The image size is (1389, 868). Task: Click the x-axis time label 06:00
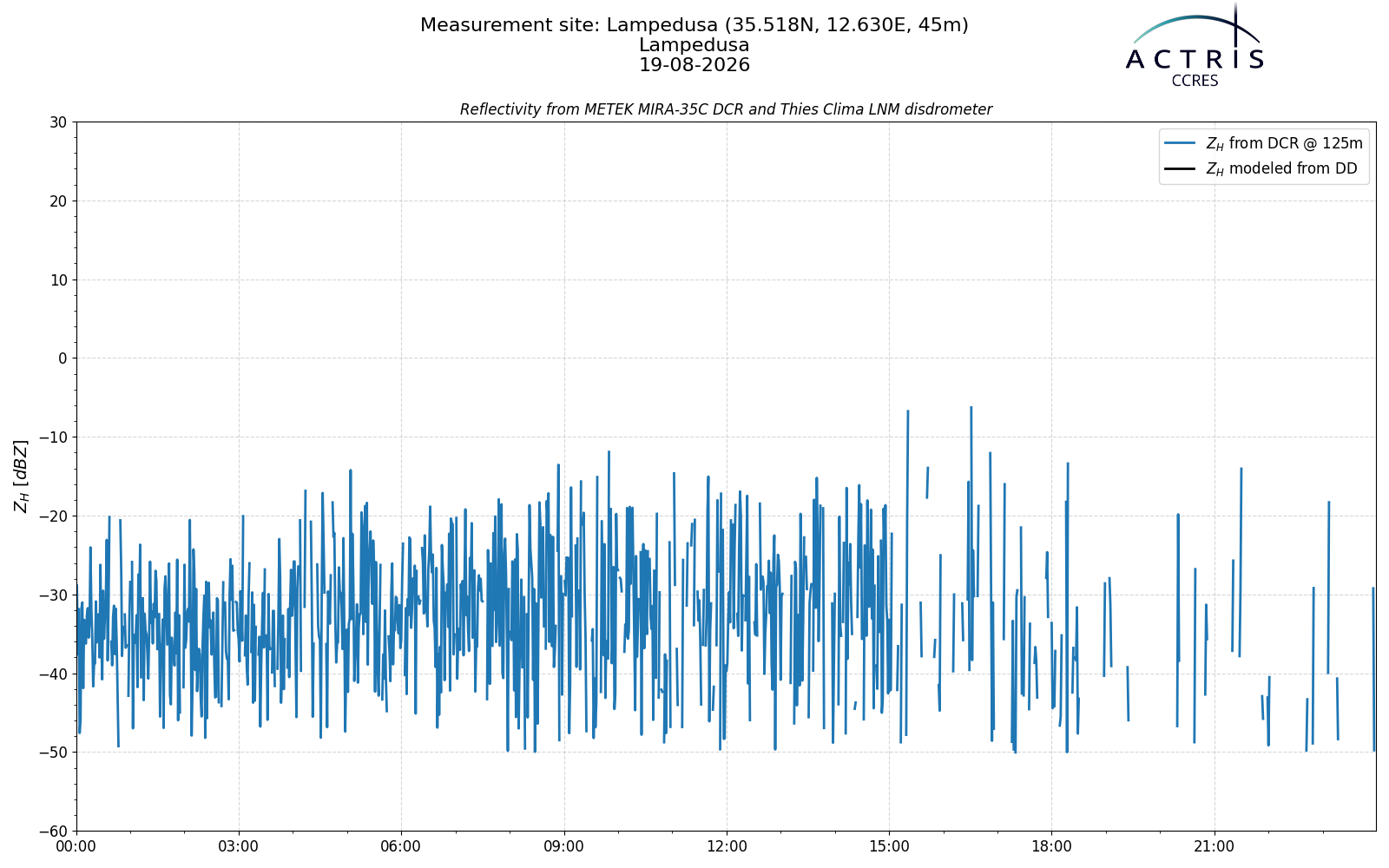(x=401, y=847)
